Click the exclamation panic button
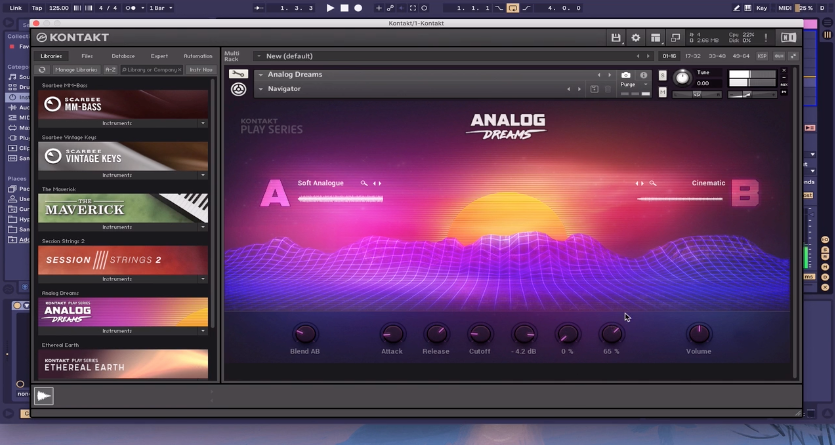 click(x=766, y=38)
